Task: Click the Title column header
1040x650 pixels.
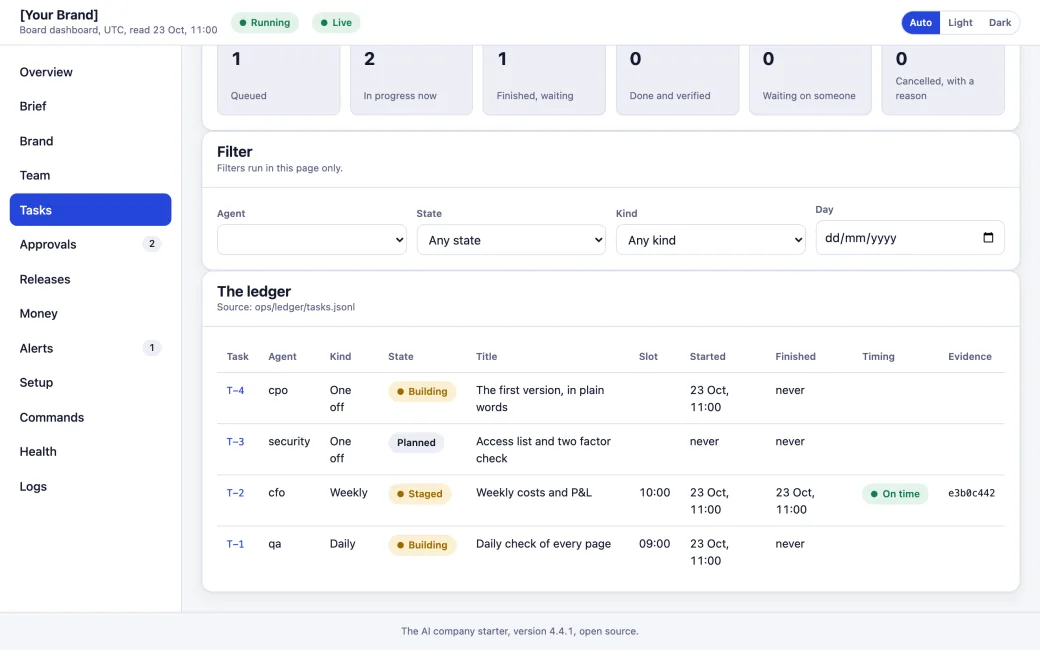Action: (486, 356)
